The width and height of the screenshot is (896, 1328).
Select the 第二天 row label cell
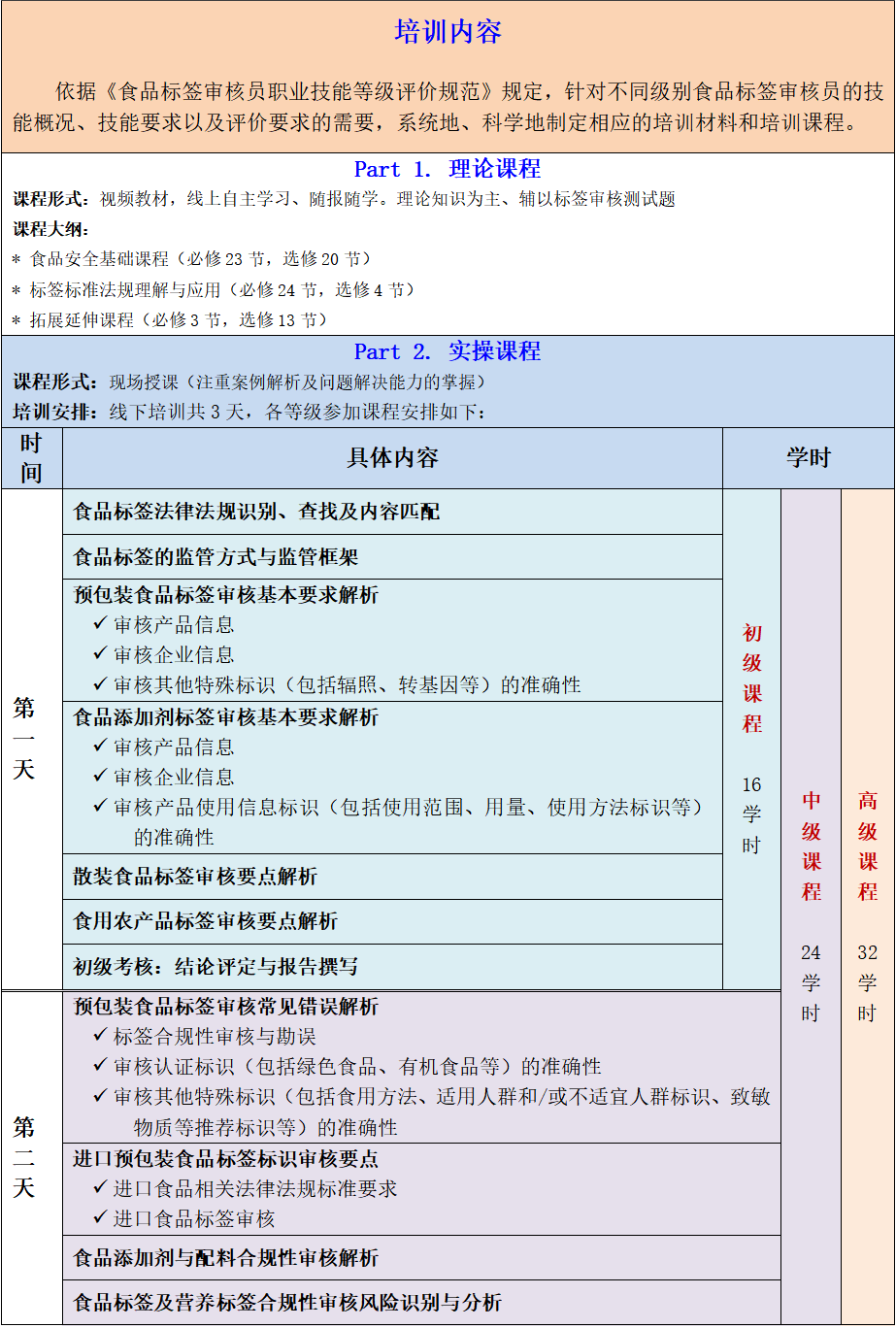point(24,1157)
